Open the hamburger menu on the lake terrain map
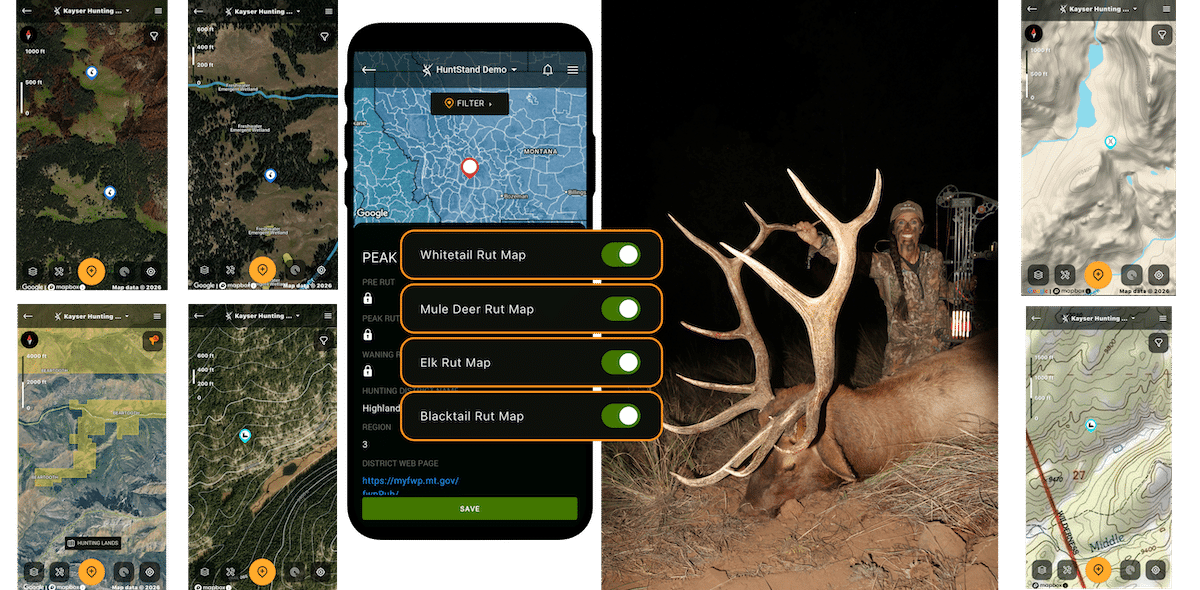1200x590 pixels. point(1164,9)
